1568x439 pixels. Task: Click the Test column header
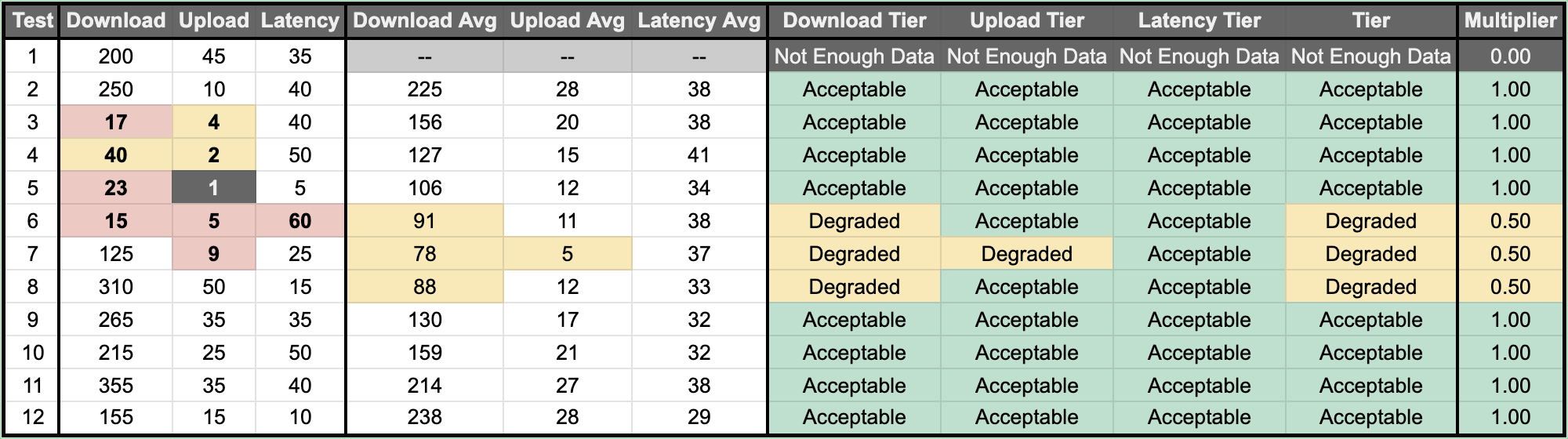(32, 21)
